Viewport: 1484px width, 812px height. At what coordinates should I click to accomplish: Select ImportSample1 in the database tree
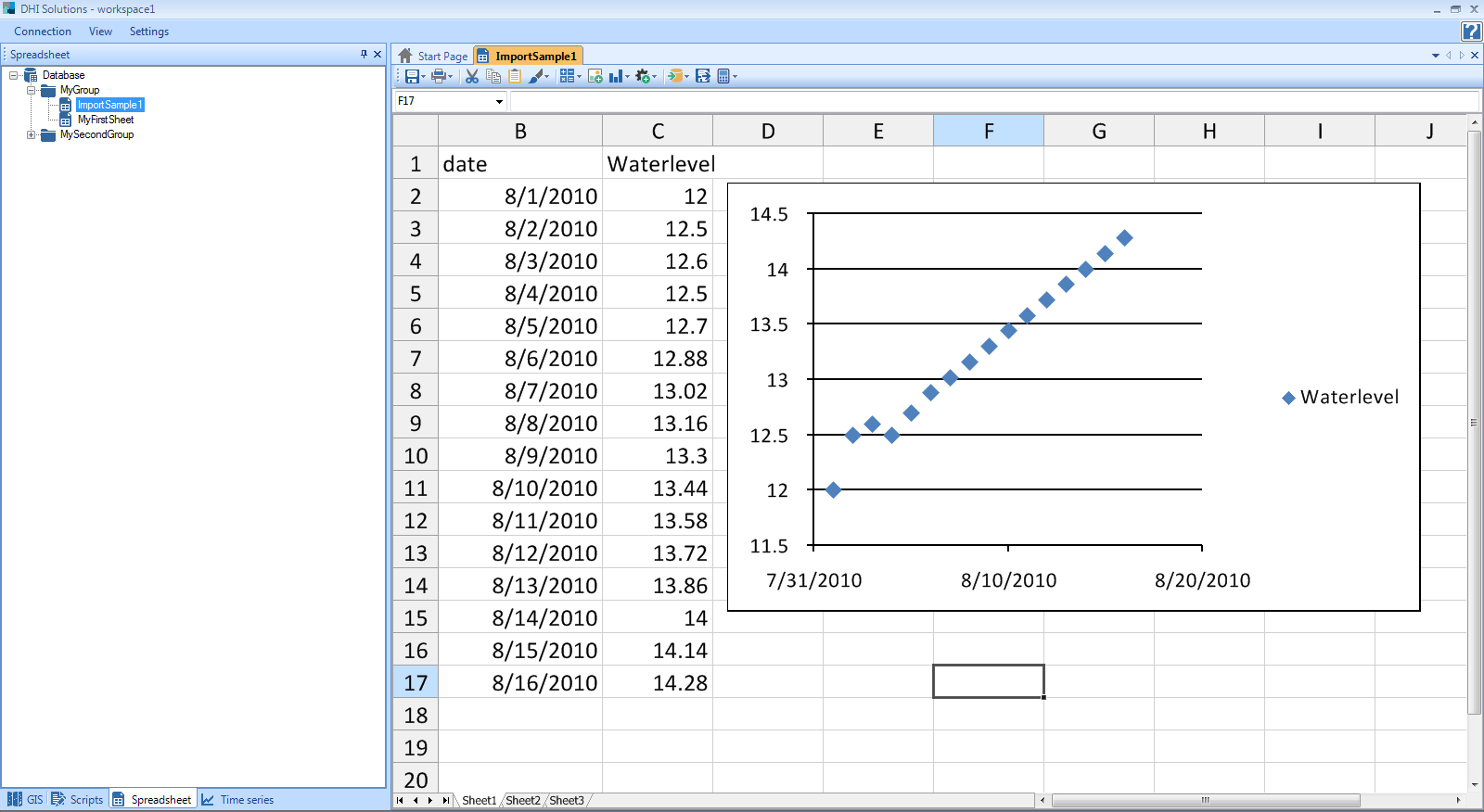pos(109,105)
